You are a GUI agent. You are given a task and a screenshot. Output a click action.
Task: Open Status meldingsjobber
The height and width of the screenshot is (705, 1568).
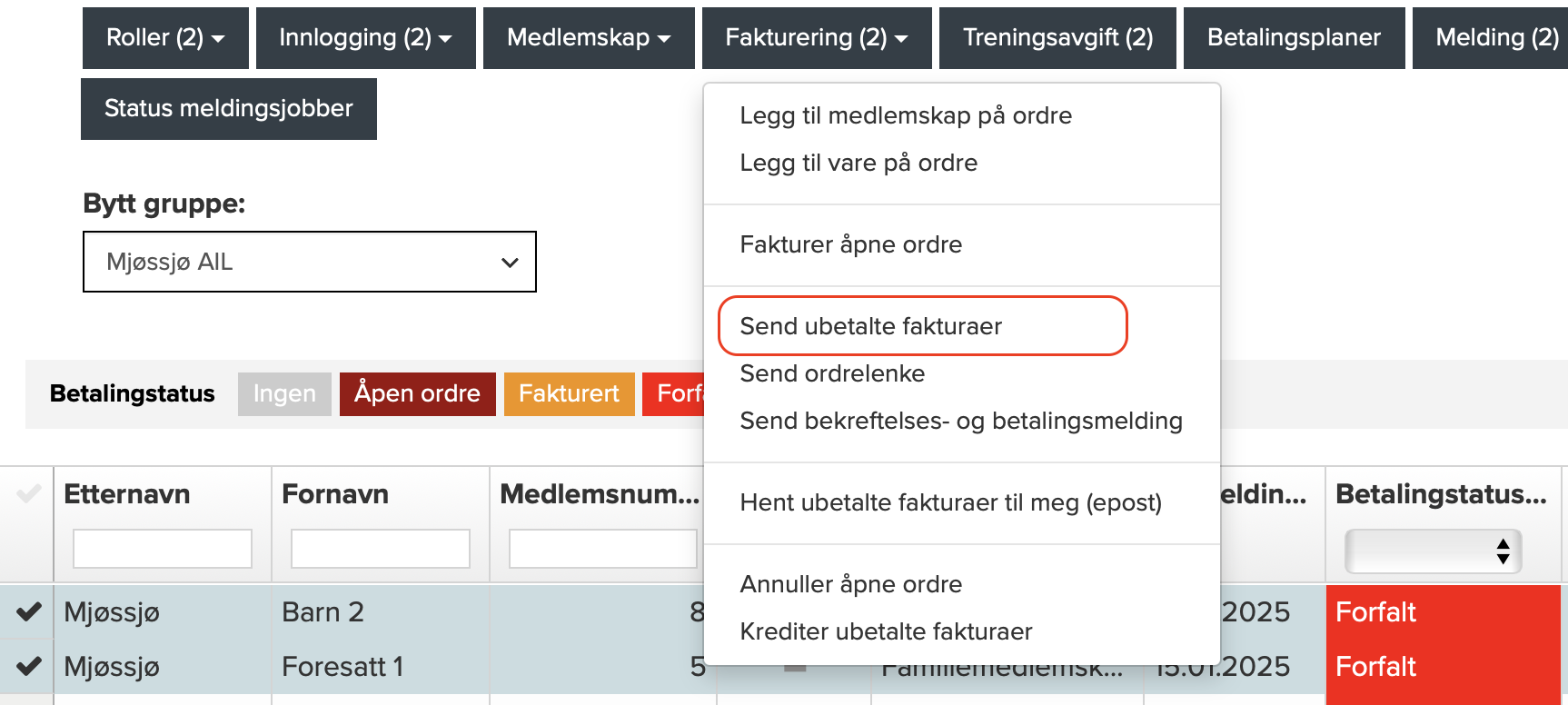pos(229,109)
